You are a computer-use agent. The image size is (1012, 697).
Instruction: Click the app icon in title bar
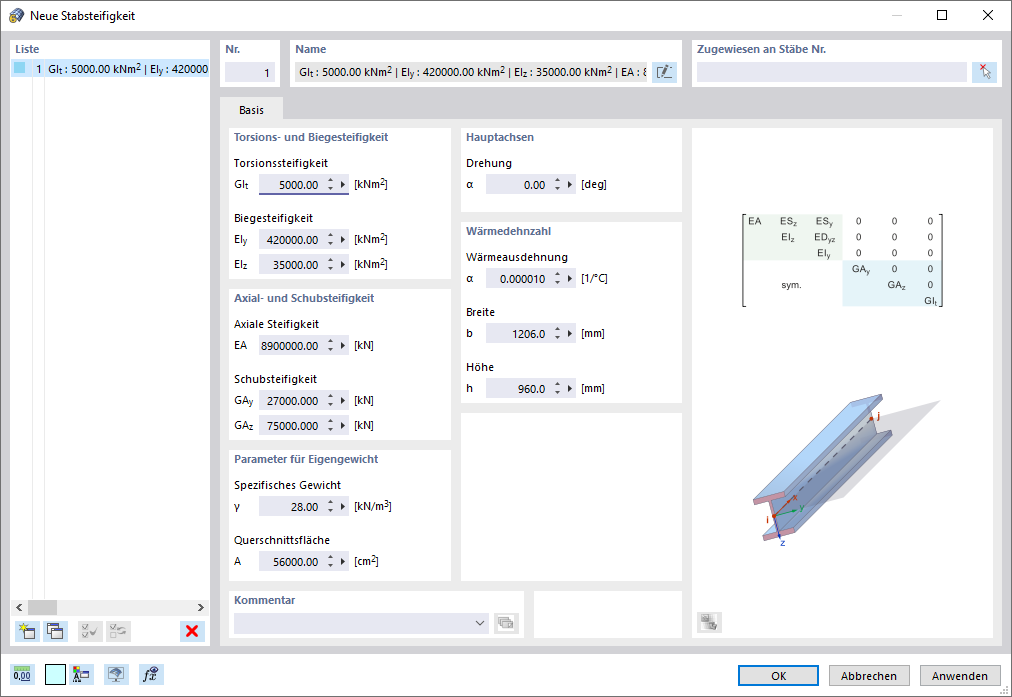[x=17, y=15]
